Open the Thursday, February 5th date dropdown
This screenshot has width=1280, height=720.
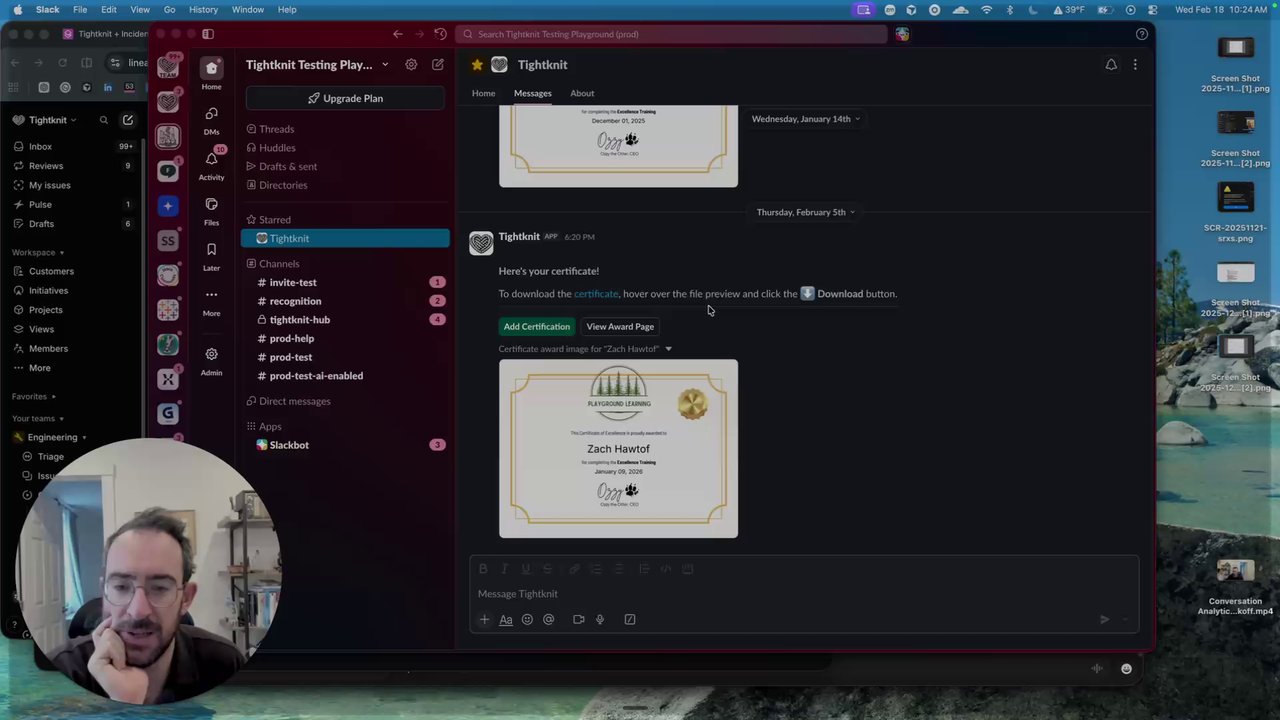pos(807,212)
